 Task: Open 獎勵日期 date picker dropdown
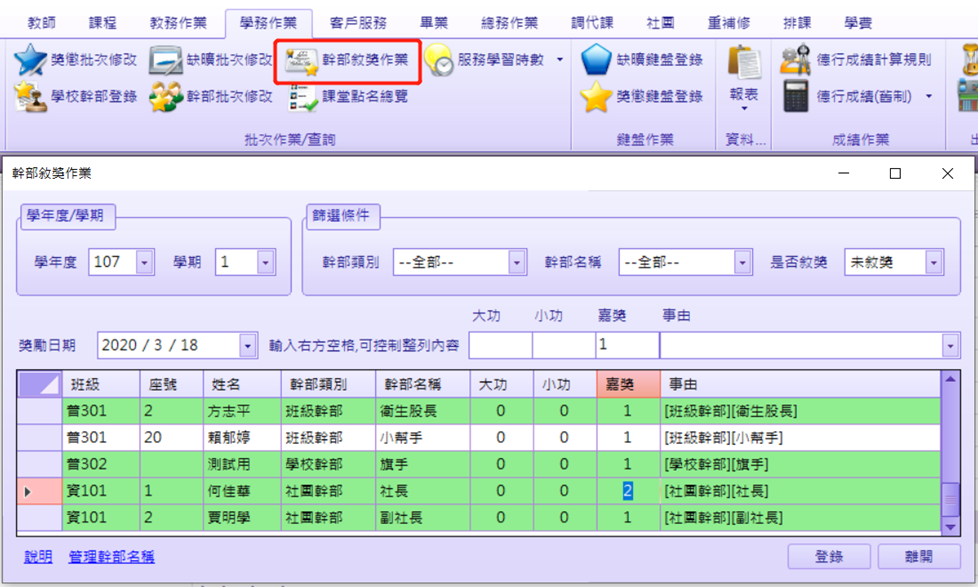coord(248,346)
